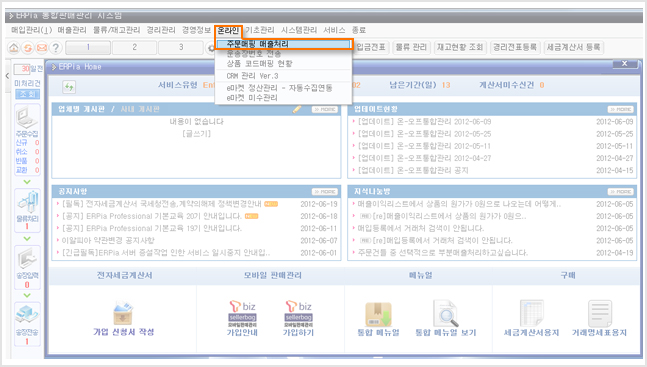
Task: Select CRM 관리 Ver.3 menu entry
Action: point(253,76)
